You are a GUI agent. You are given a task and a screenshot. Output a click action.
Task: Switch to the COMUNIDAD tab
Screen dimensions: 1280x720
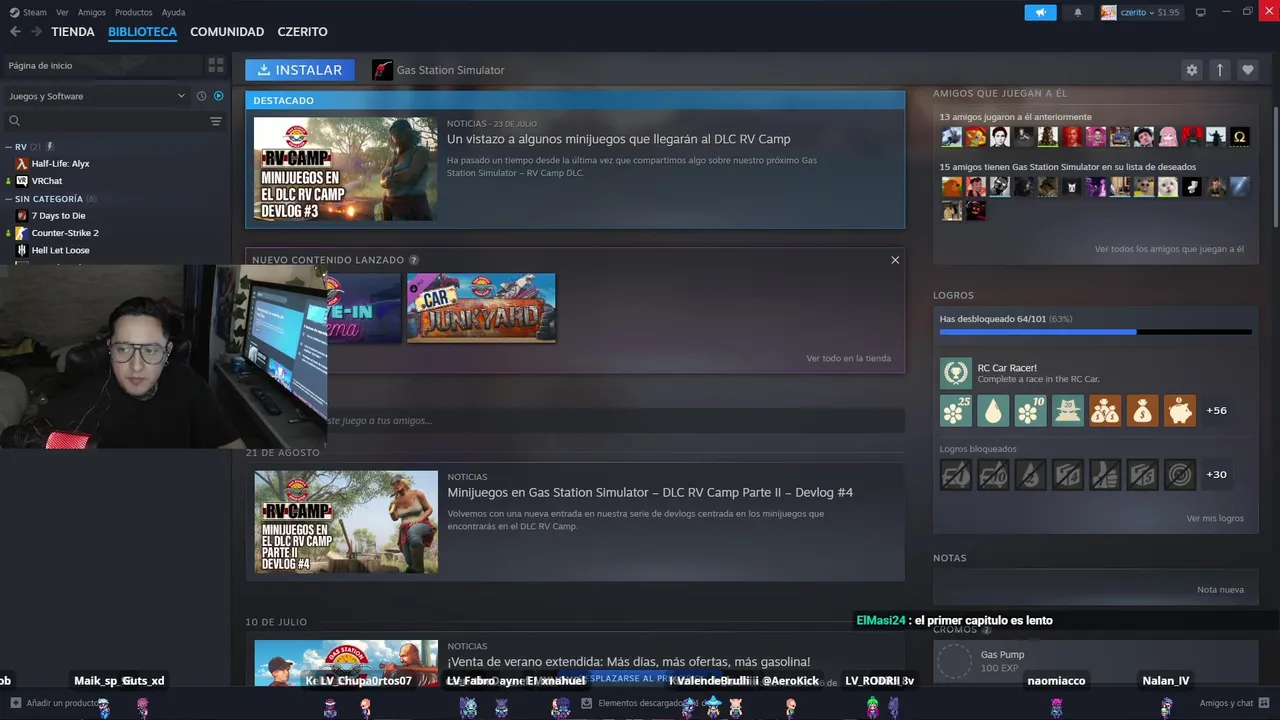click(227, 32)
